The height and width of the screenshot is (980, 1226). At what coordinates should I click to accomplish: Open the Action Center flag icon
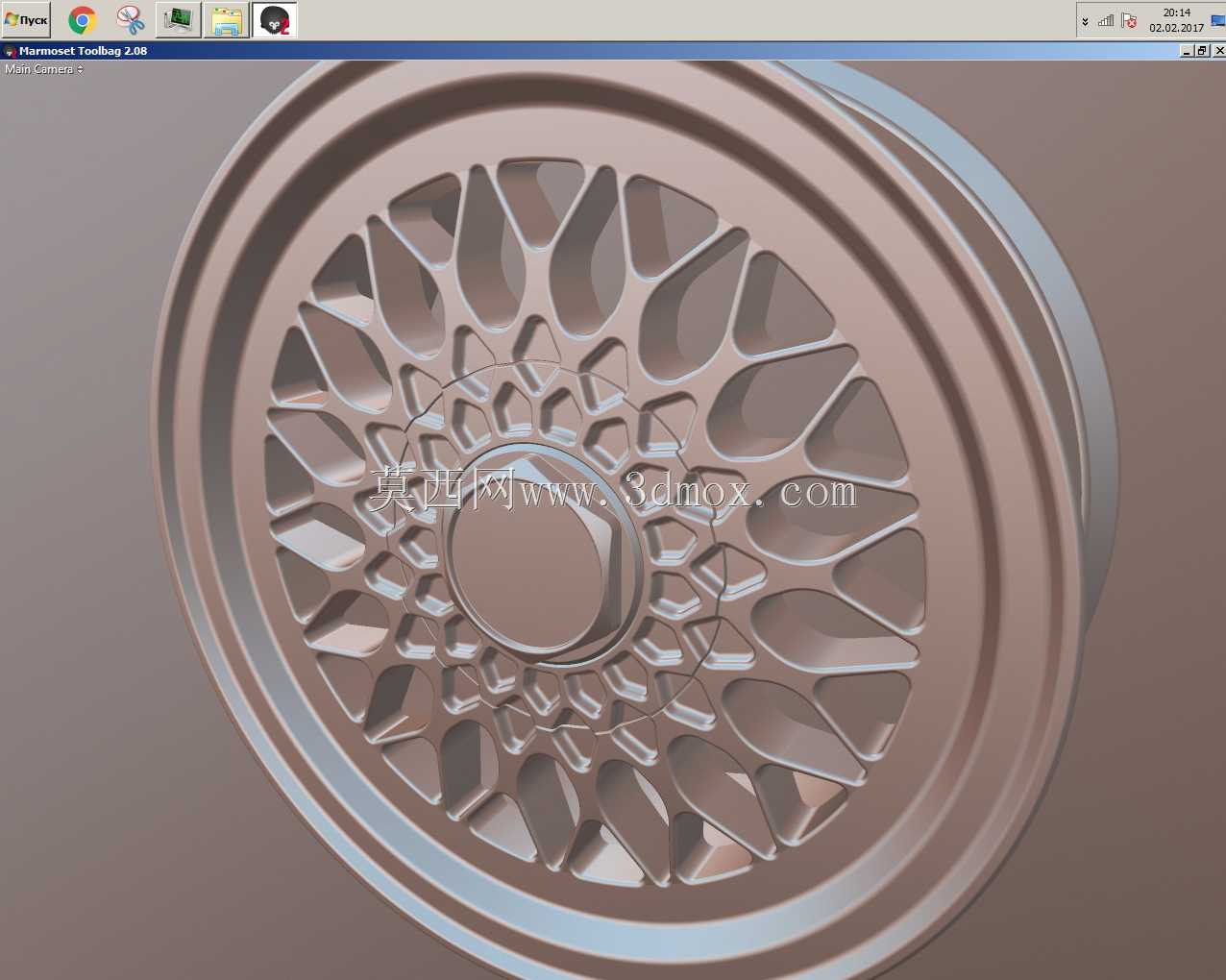(1129, 20)
